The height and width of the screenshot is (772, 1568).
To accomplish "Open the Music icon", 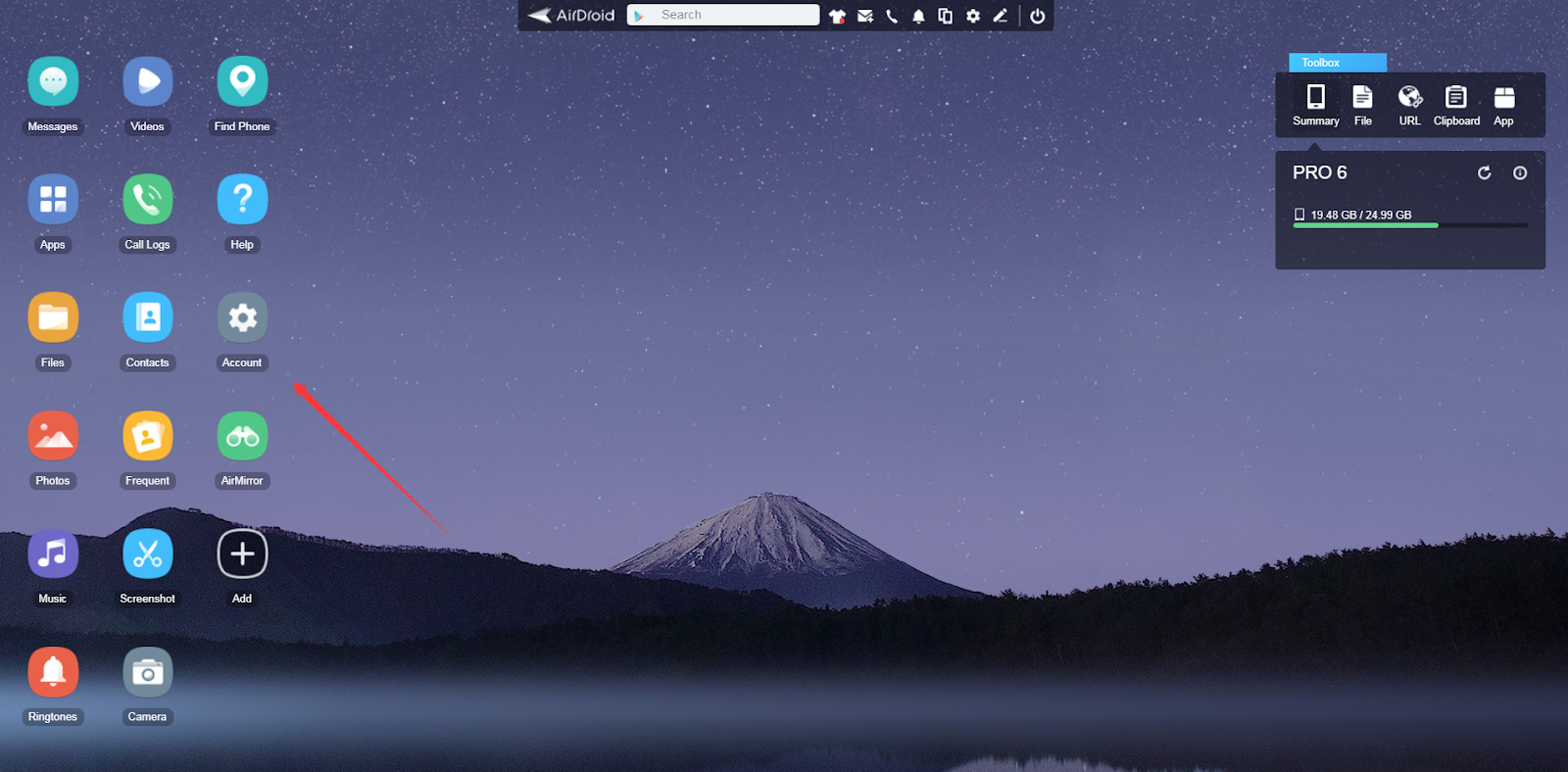I will (53, 554).
